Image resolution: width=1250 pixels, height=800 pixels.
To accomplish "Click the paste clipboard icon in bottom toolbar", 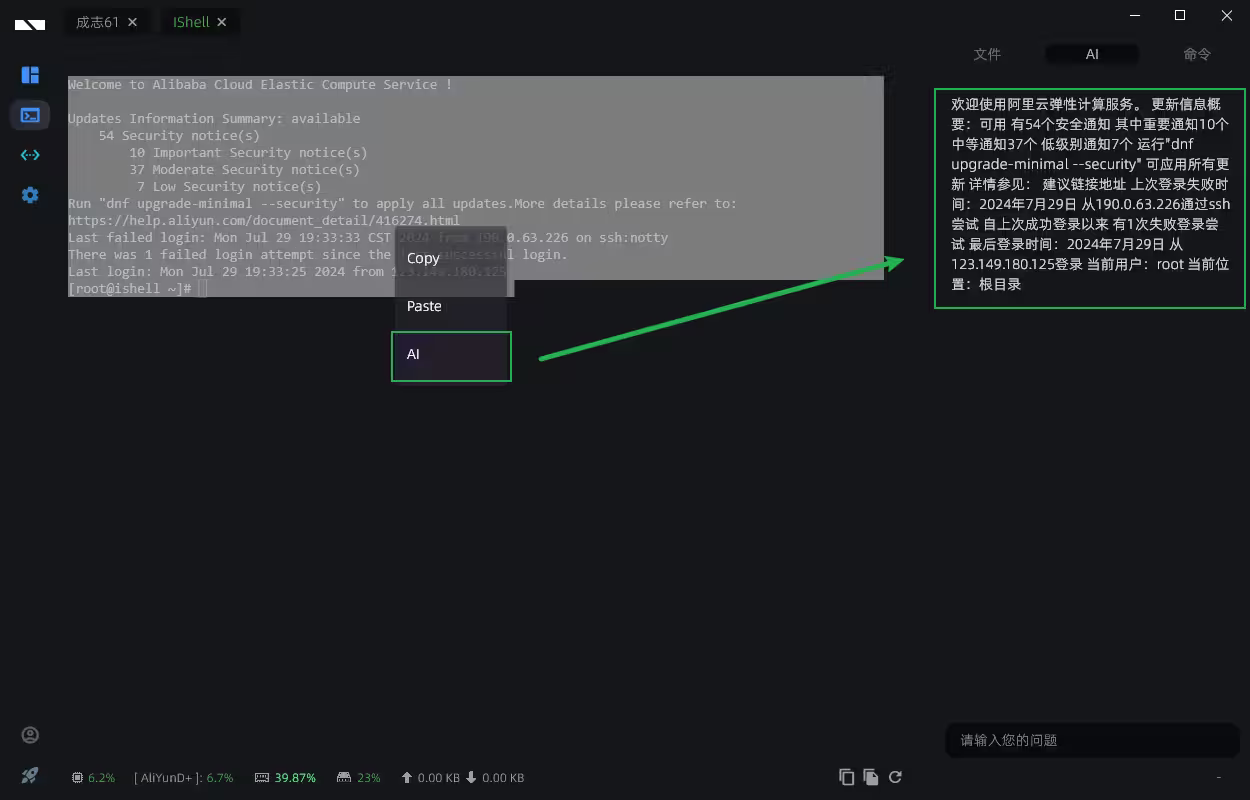I will [x=871, y=777].
